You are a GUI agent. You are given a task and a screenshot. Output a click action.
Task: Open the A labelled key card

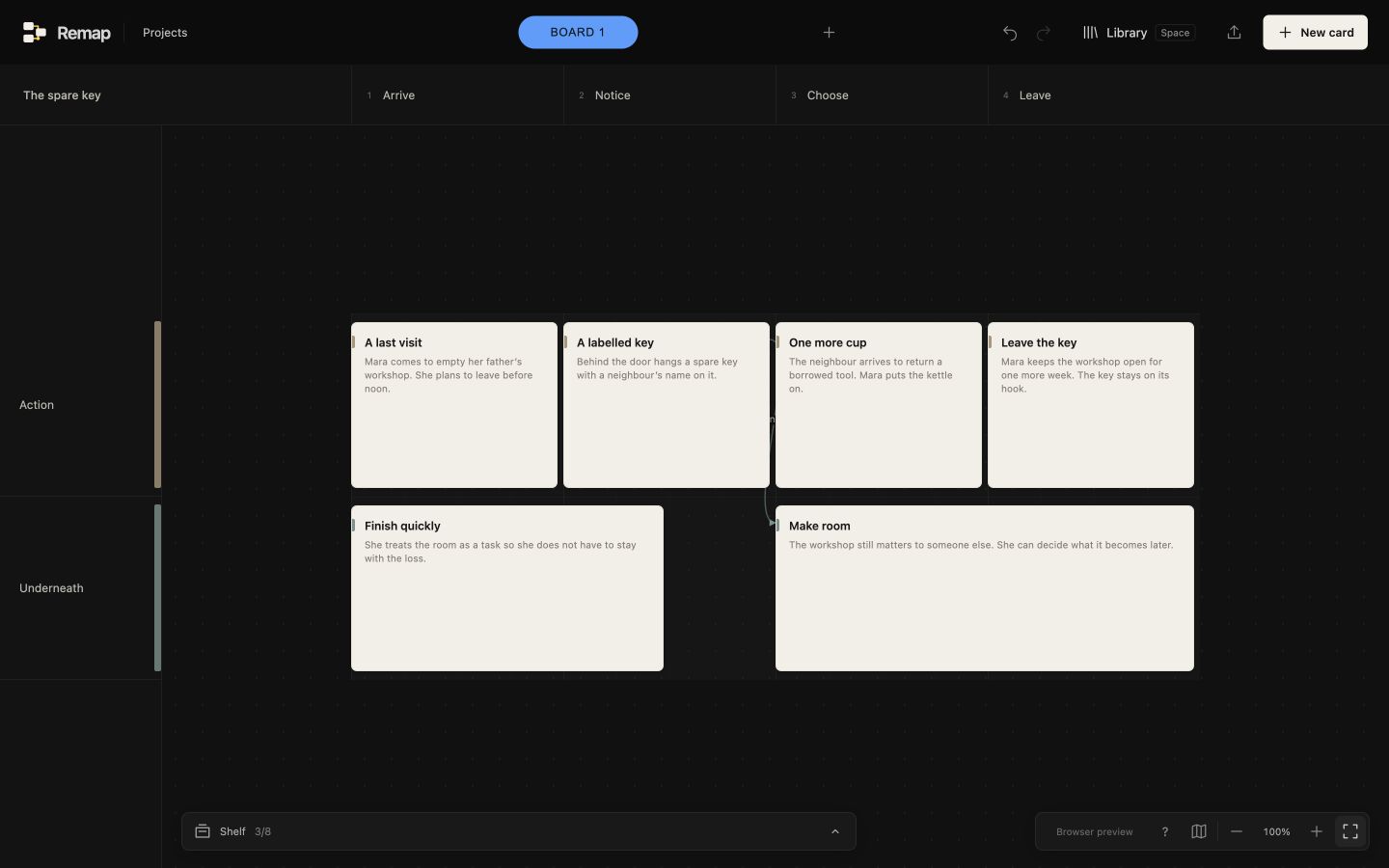pos(667,405)
